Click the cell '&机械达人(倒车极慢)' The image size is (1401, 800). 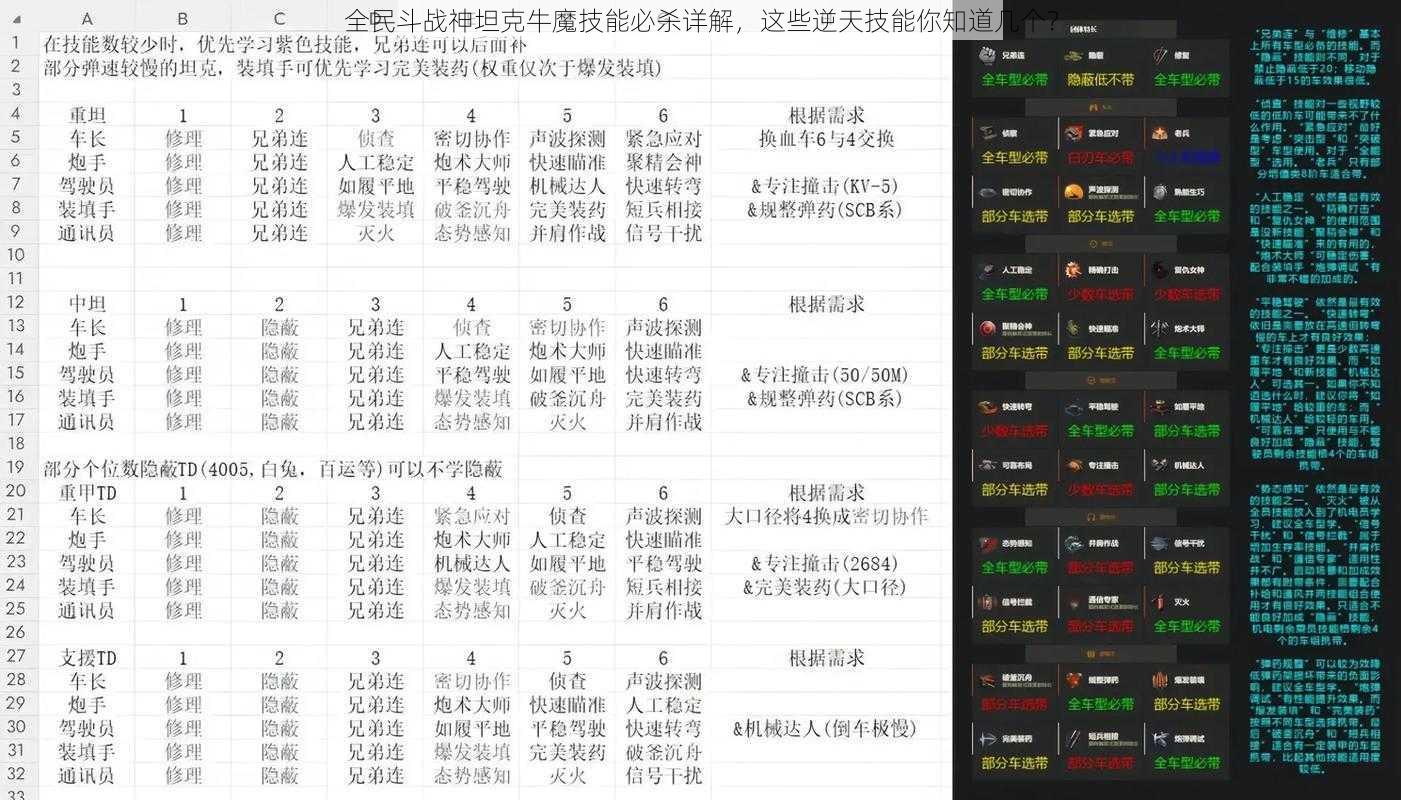coord(826,728)
